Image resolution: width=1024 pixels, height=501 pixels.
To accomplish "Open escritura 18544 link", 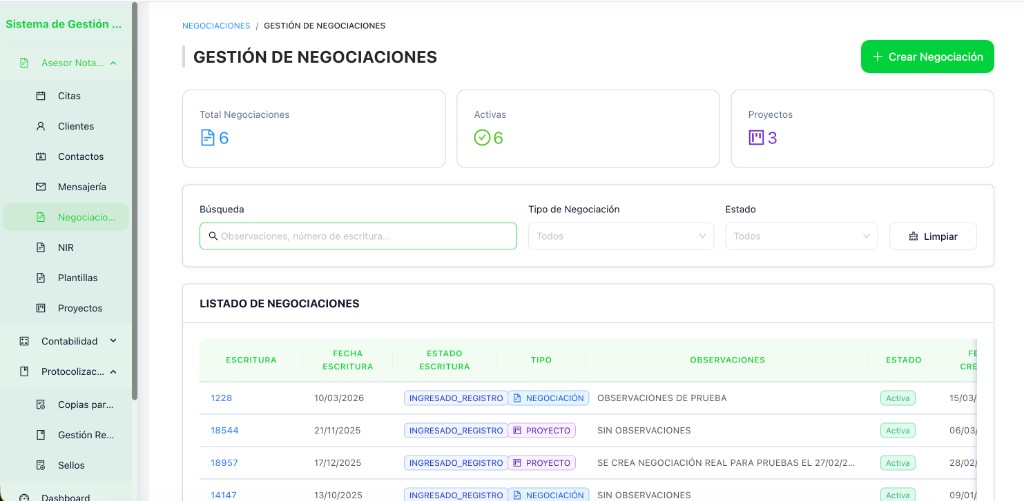I will point(225,430).
